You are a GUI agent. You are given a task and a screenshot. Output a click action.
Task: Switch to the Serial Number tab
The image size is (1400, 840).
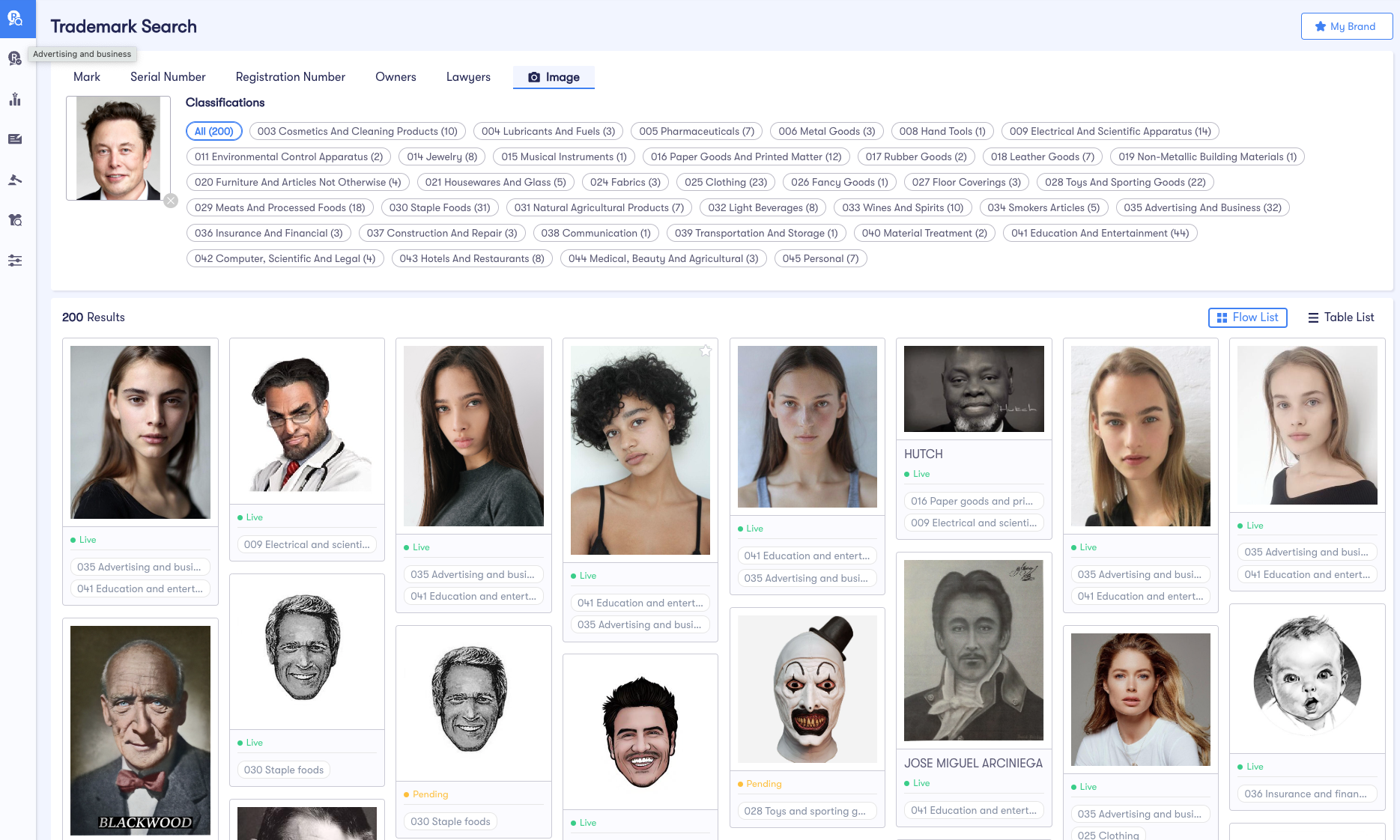[x=168, y=77]
